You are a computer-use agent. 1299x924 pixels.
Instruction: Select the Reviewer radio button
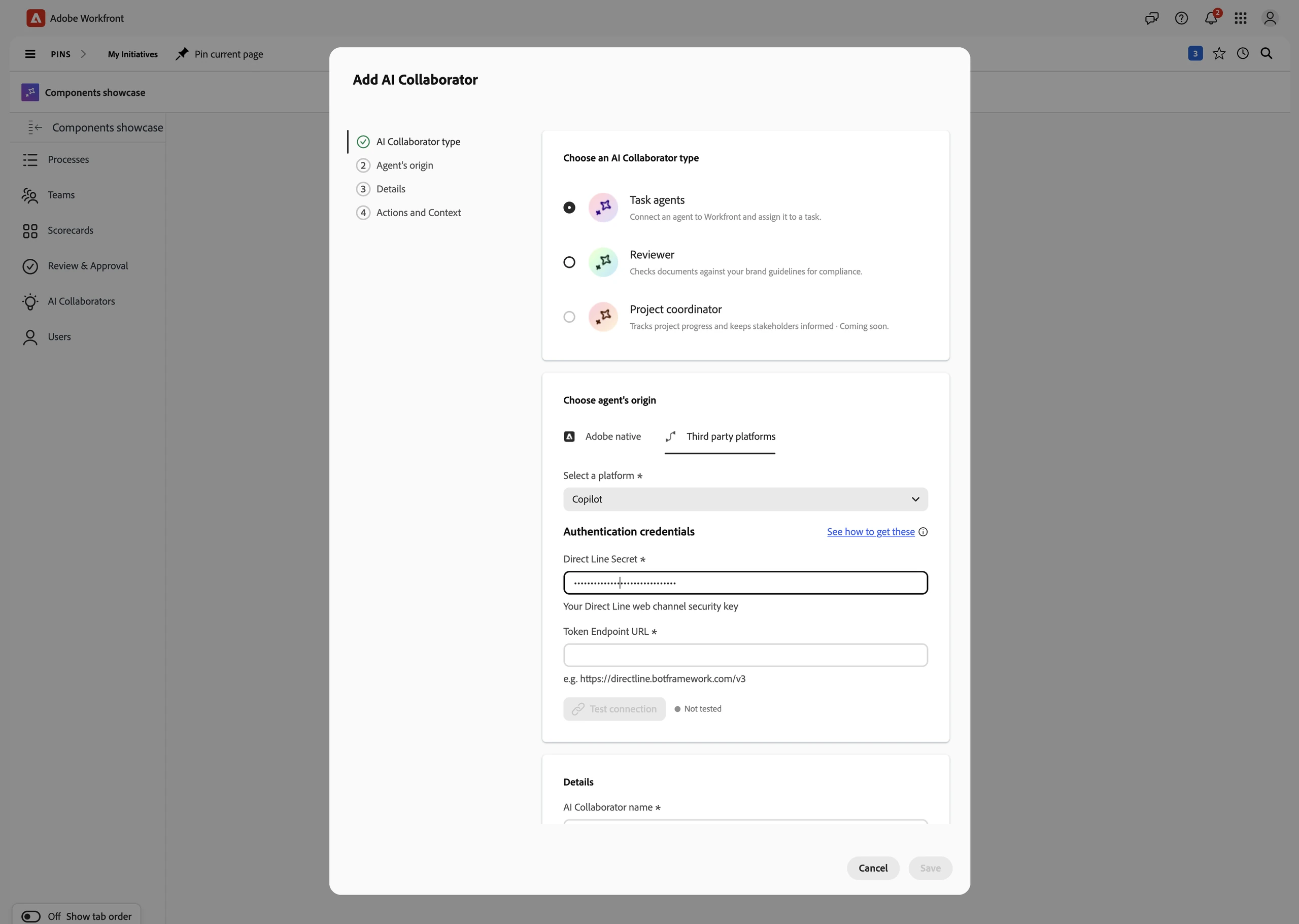click(x=569, y=262)
